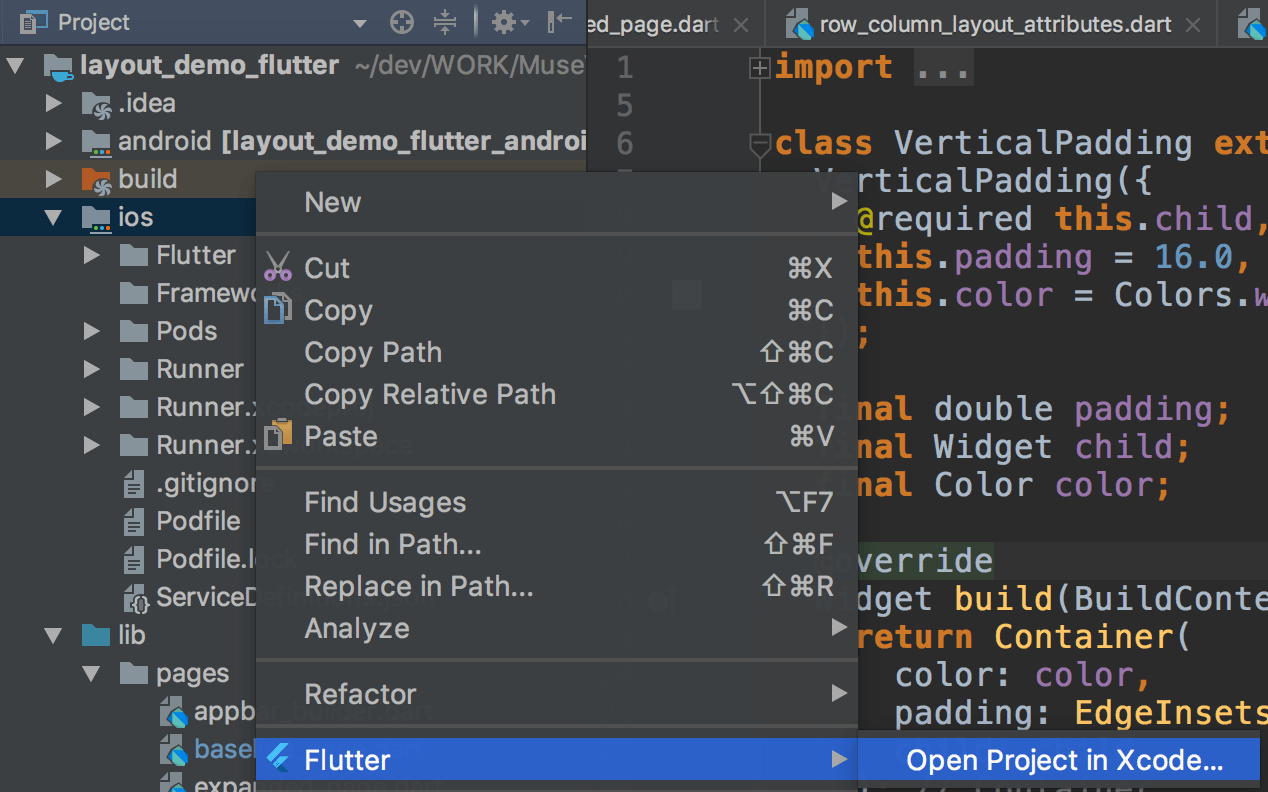Click the 16.0 padding value
The width and height of the screenshot is (1268, 792).
tap(1193, 257)
